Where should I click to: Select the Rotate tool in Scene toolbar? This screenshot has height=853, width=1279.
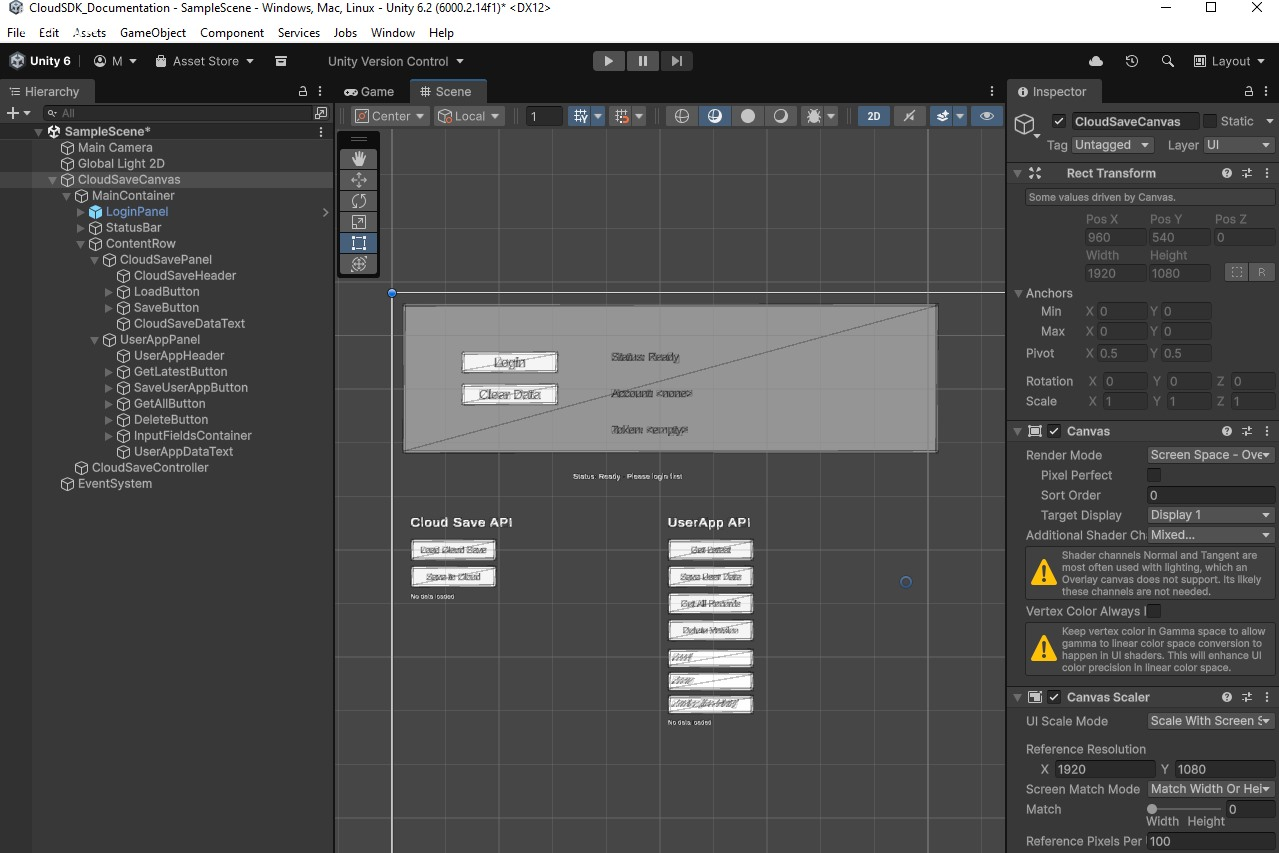coord(359,201)
